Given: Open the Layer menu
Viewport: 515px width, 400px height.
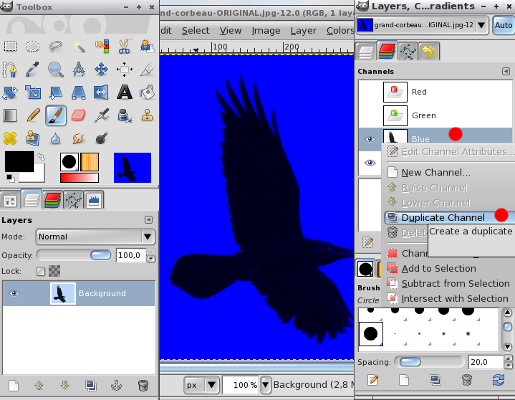Looking at the screenshot, I should tap(303, 31).
